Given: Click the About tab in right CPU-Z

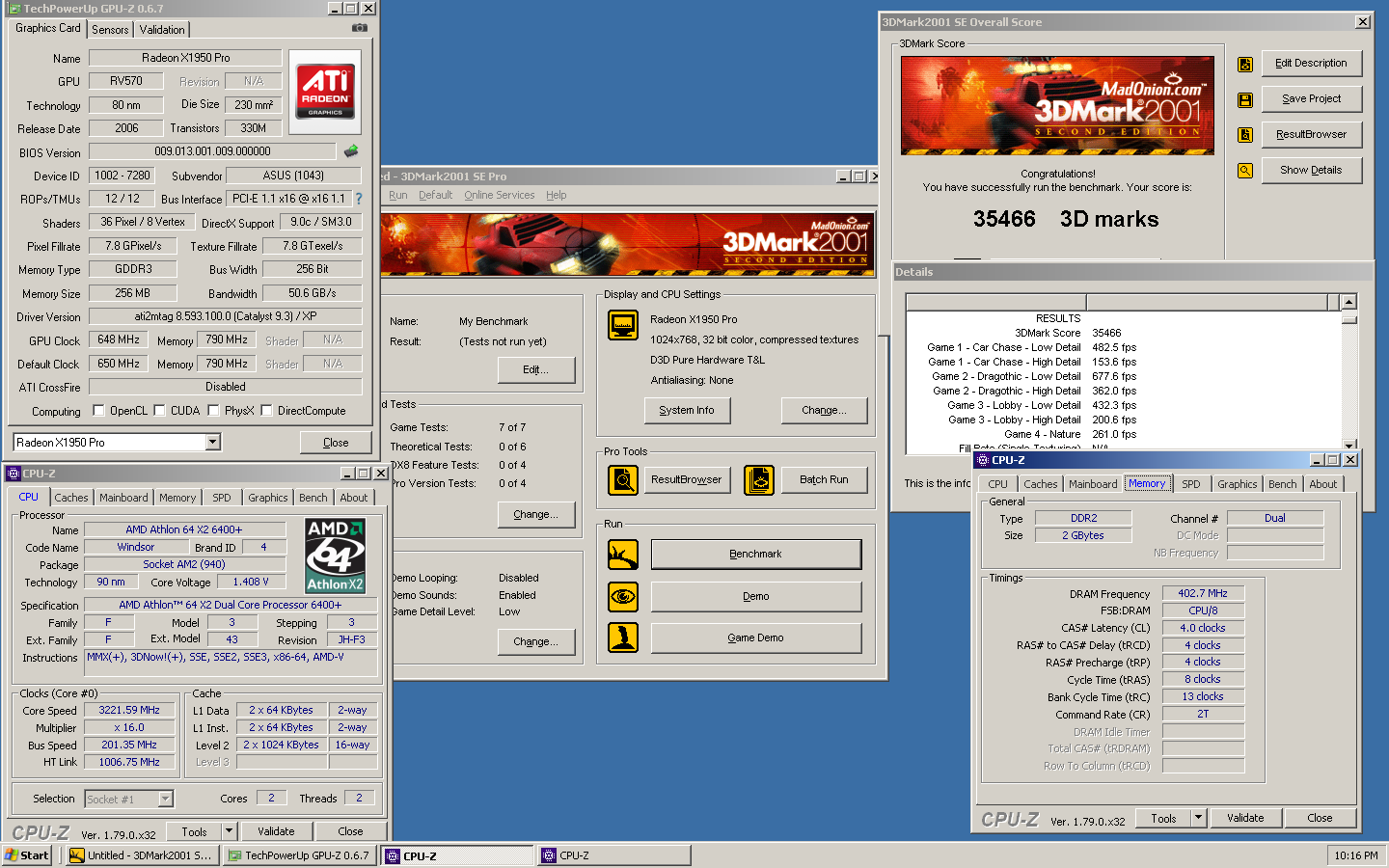Looking at the screenshot, I should click(1322, 484).
